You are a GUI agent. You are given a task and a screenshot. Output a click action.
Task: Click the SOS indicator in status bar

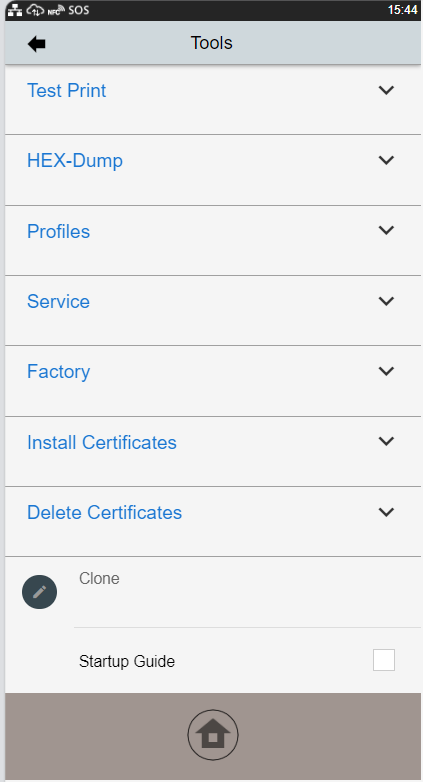[79, 10]
